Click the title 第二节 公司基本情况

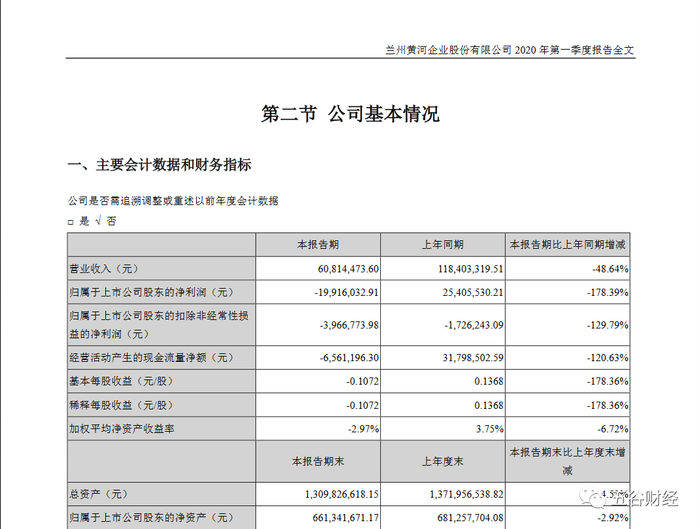tap(350, 114)
